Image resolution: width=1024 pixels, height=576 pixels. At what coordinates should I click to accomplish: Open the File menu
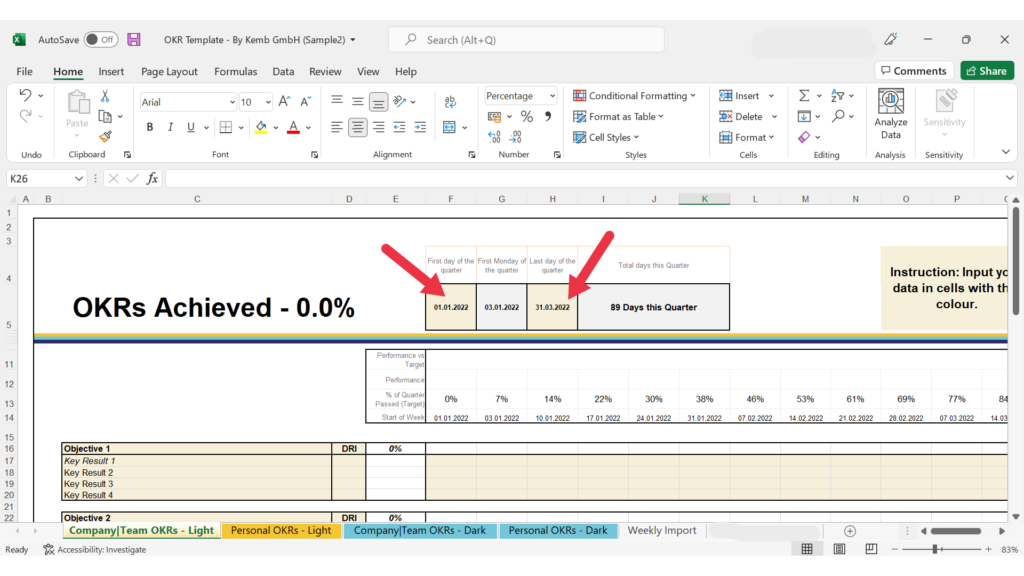24,72
